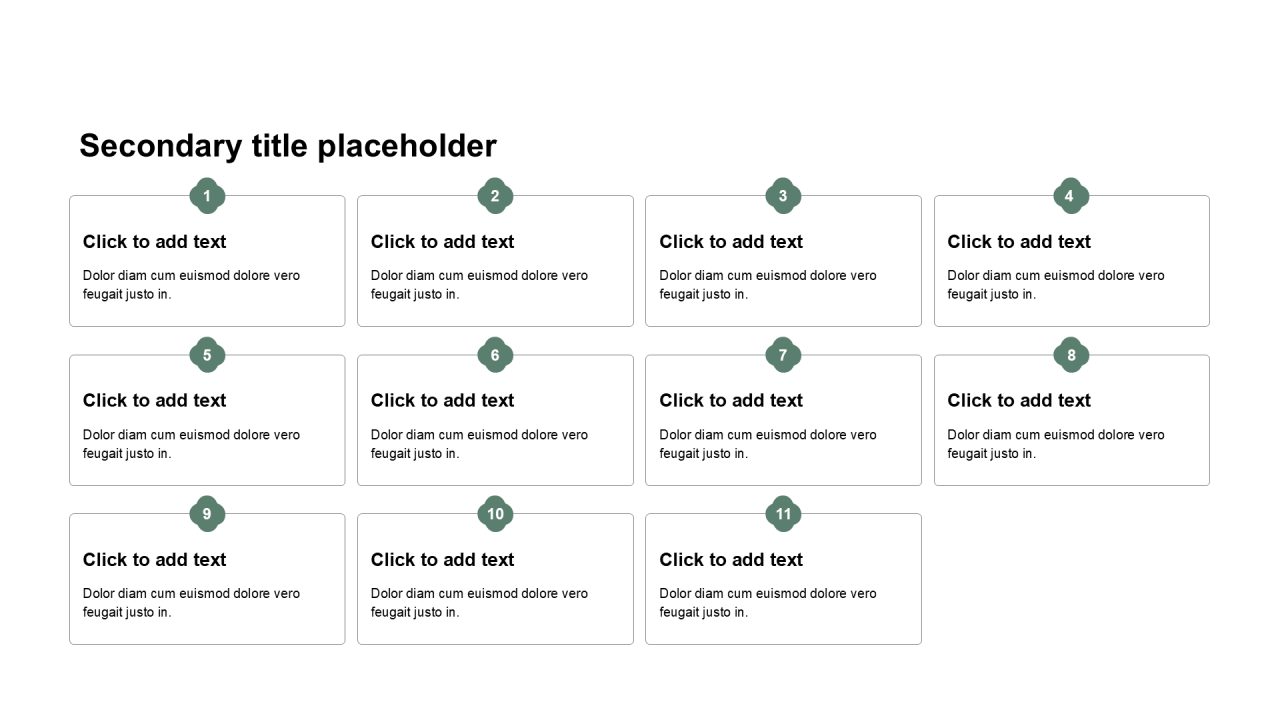Click "Click to add text" heading in card 1
Screen dimensions: 1280x720
tap(155, 242)
